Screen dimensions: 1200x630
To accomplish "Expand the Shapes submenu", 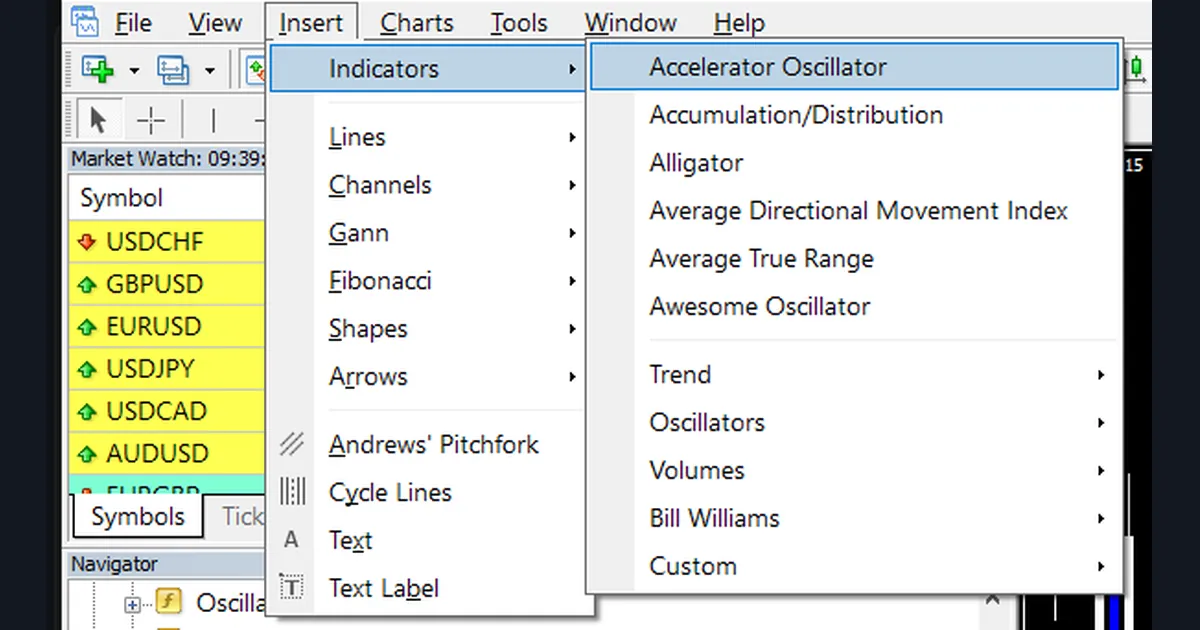I will [x=572, y=329].
